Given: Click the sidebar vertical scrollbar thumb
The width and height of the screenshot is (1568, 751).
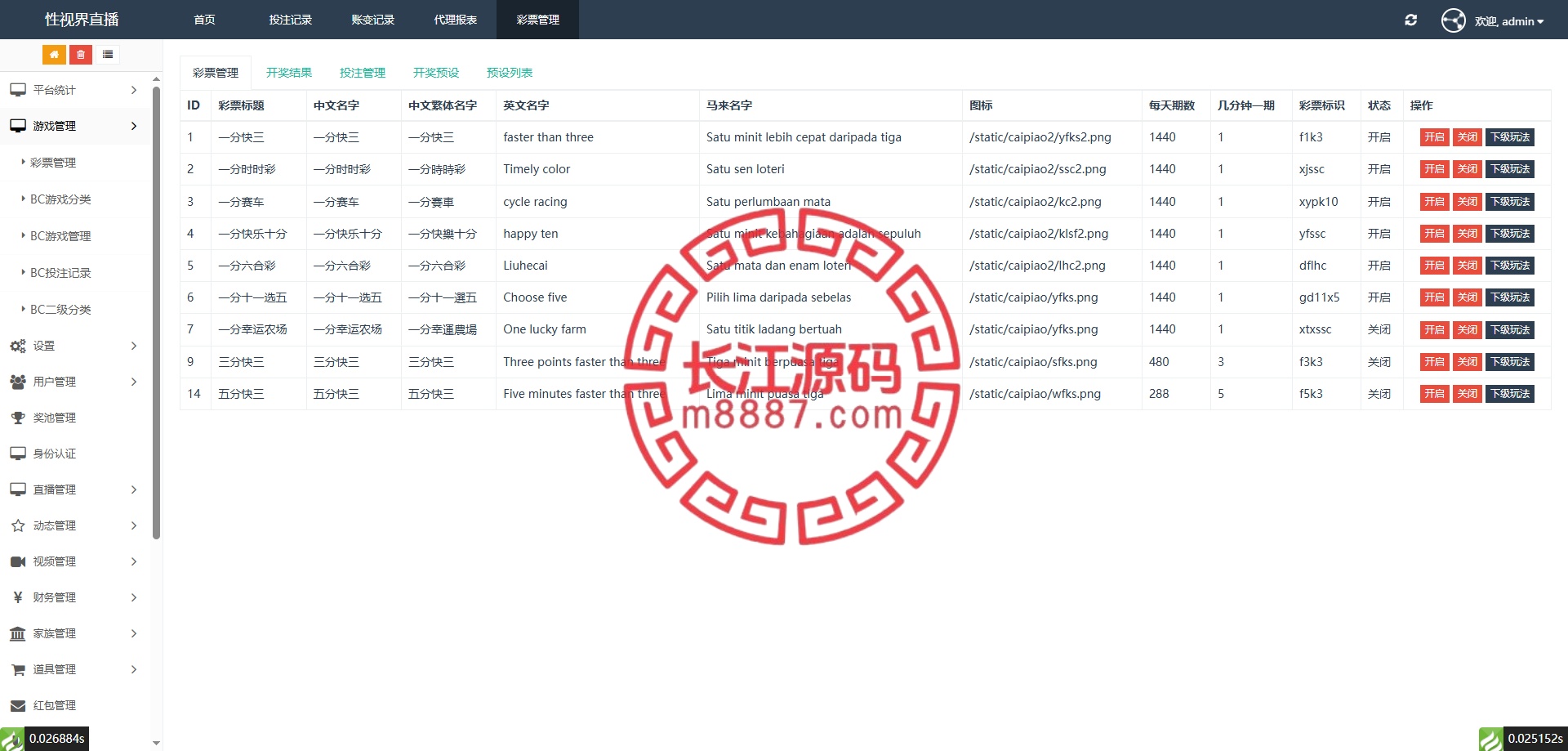Looking at the screenshot, I should pos(156,313).
